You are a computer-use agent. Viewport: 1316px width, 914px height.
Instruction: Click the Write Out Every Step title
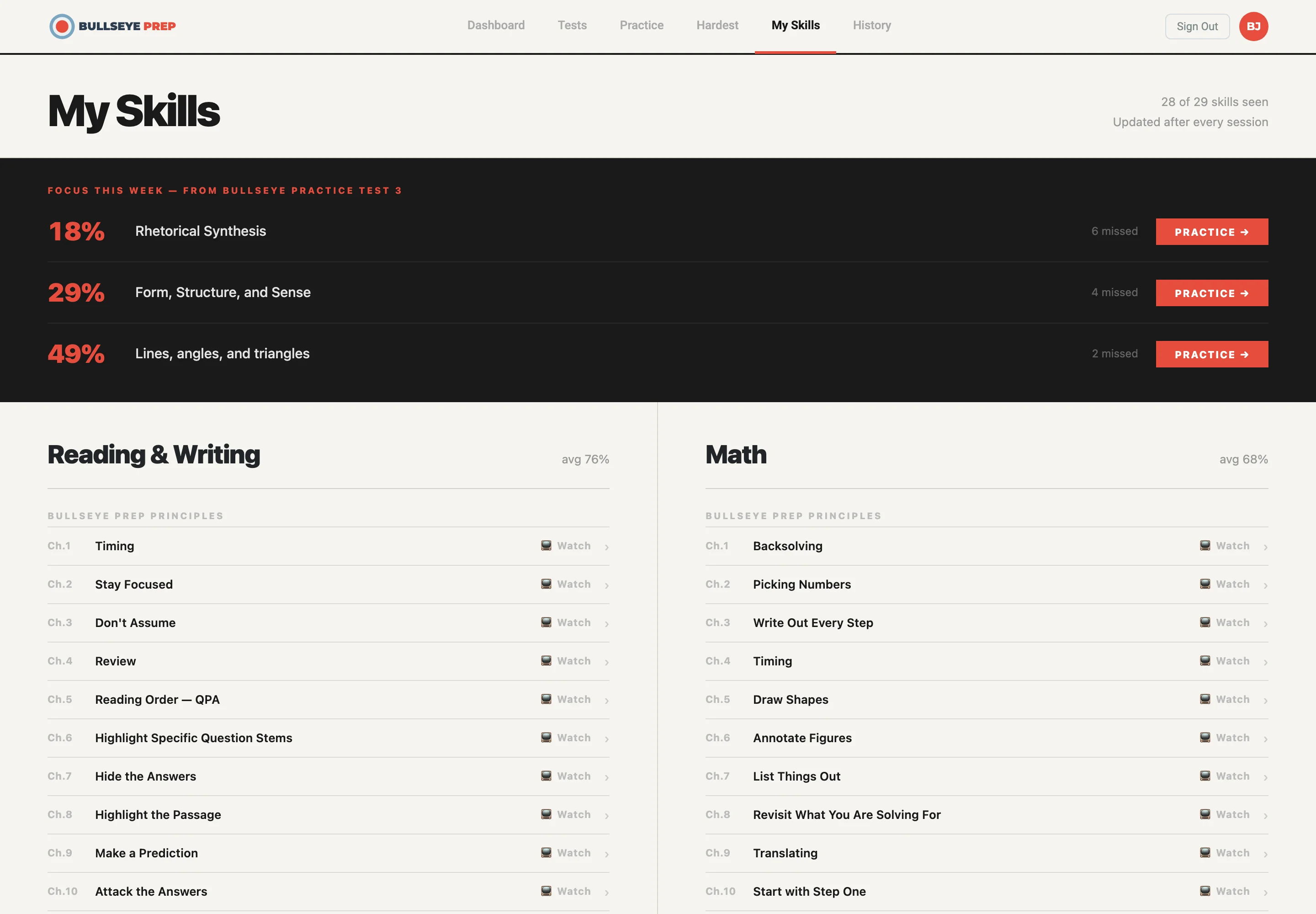pos(813,622)
